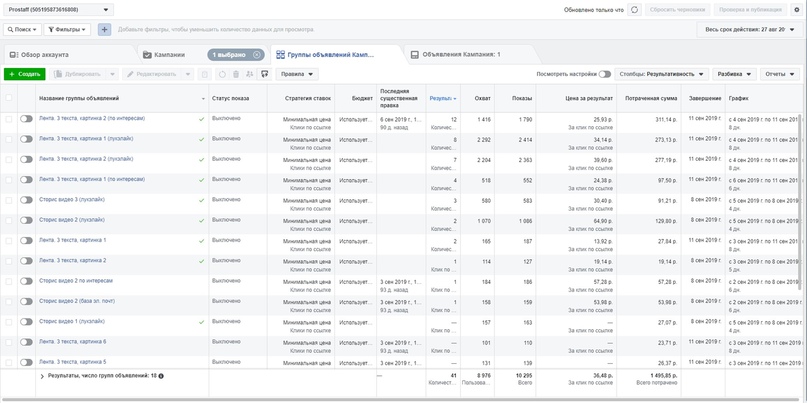This screenshot has height=403, width=807.
Task: Click the speech-bubble icon left of Правила
Action: (264, 74)
